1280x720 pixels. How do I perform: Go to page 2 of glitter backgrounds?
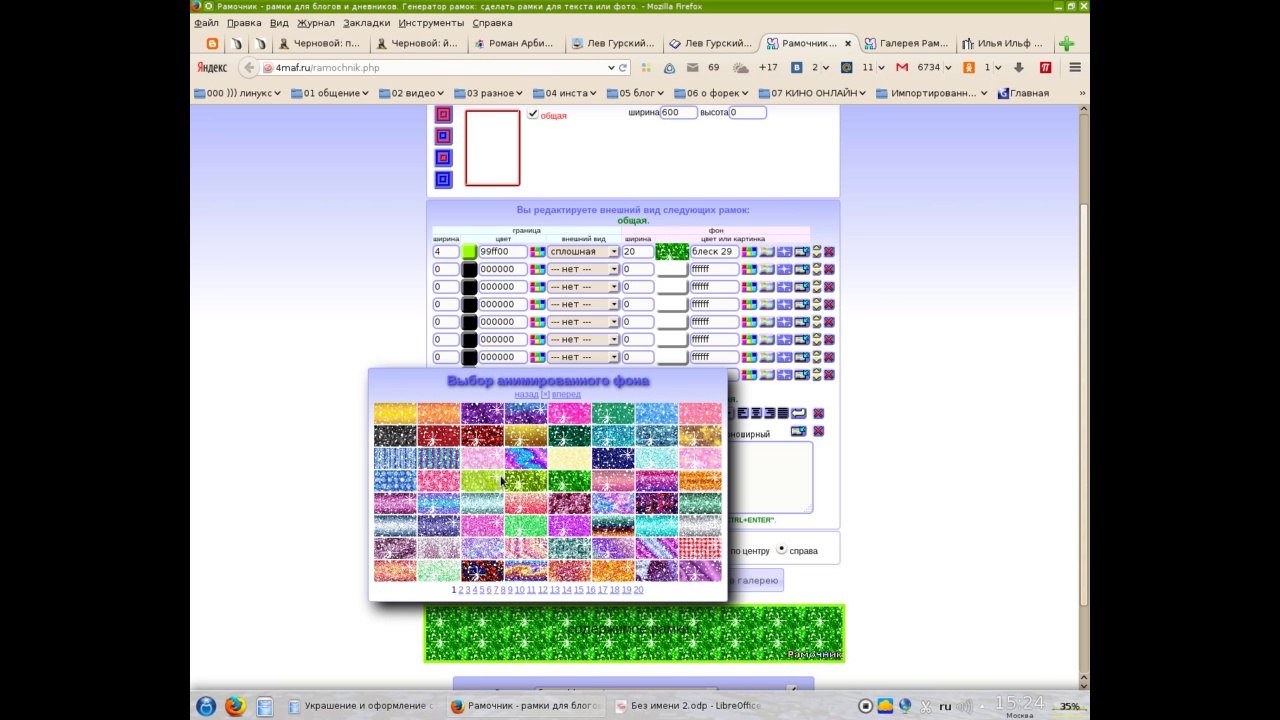click(461, 590)
